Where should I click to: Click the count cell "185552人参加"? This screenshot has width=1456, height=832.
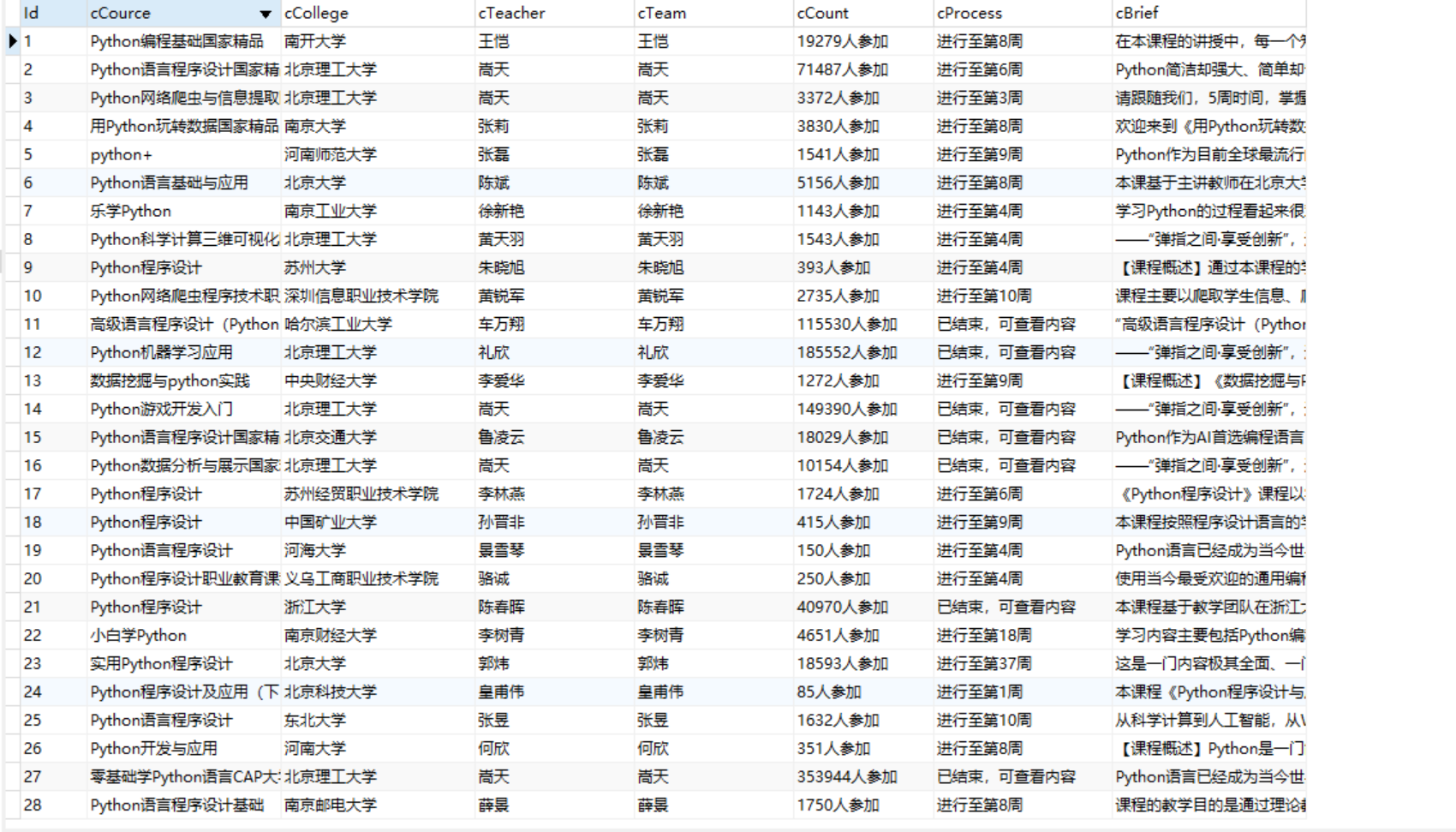pyautogui.click(x=863, y=352)
